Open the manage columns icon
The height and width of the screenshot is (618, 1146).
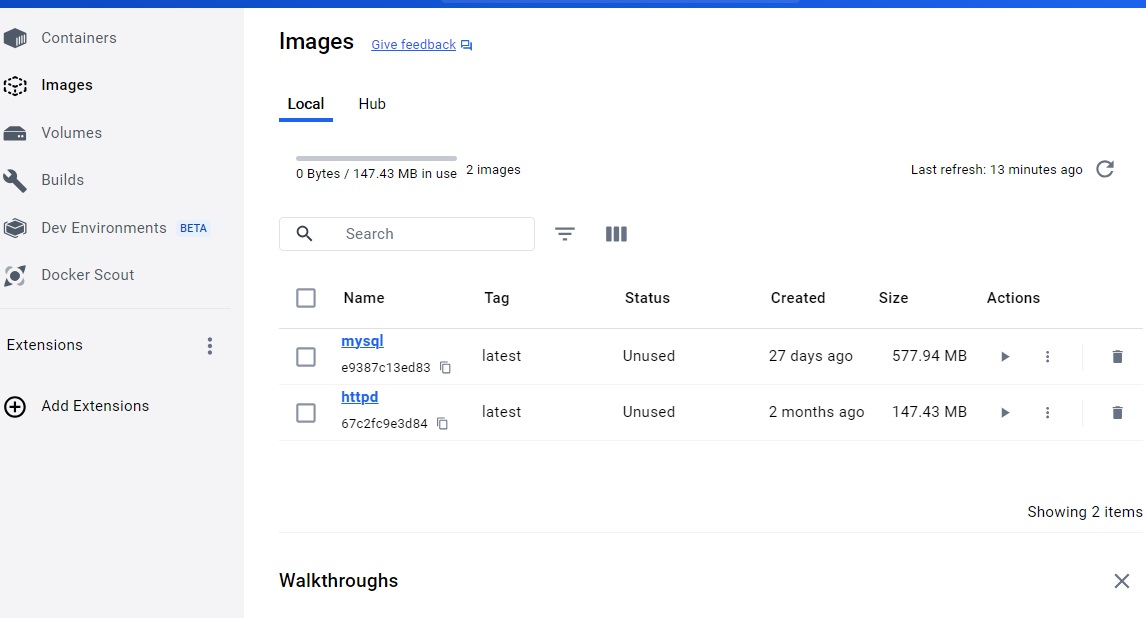[616, 234]
